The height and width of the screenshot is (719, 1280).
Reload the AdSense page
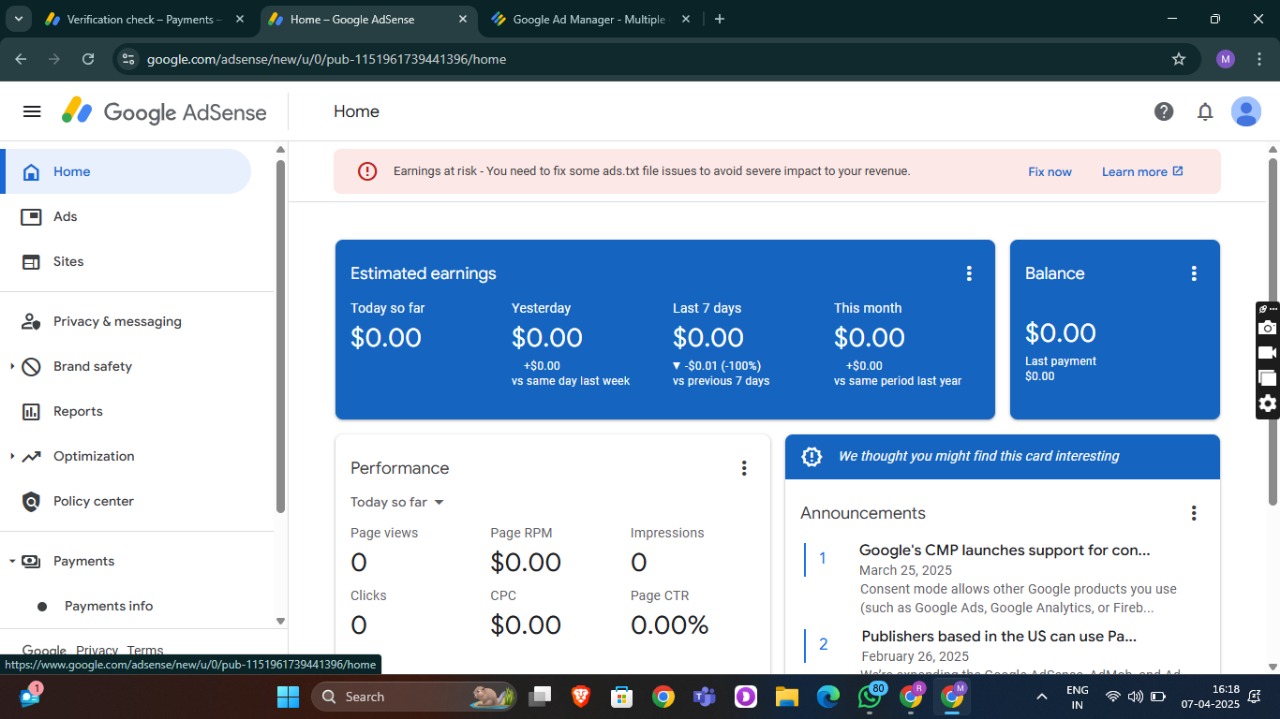coord(88,59)
